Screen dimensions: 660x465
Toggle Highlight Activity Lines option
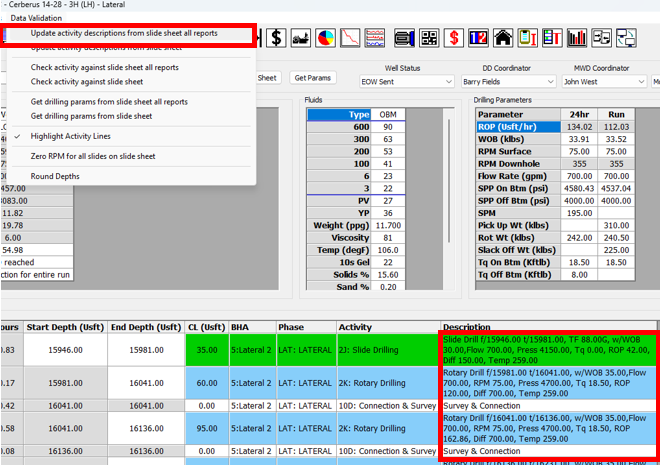click(84, 135)
